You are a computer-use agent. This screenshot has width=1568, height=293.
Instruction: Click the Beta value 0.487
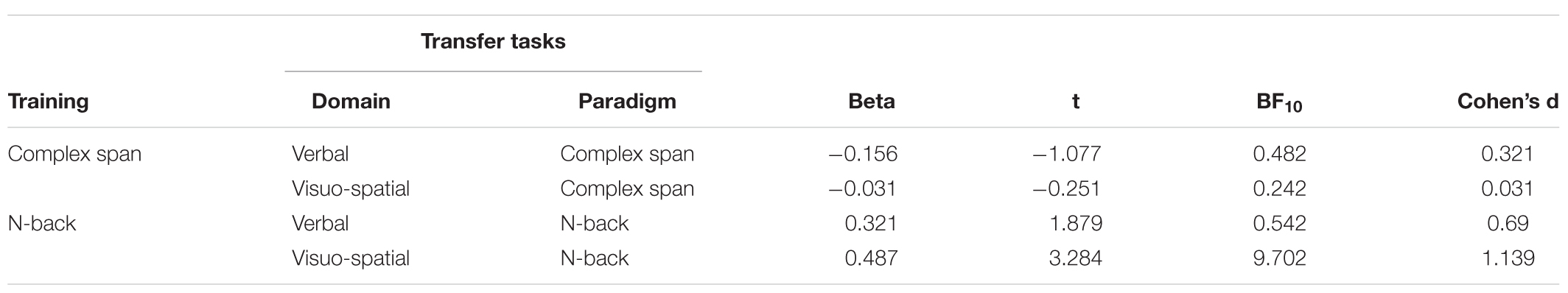point(871,258)
